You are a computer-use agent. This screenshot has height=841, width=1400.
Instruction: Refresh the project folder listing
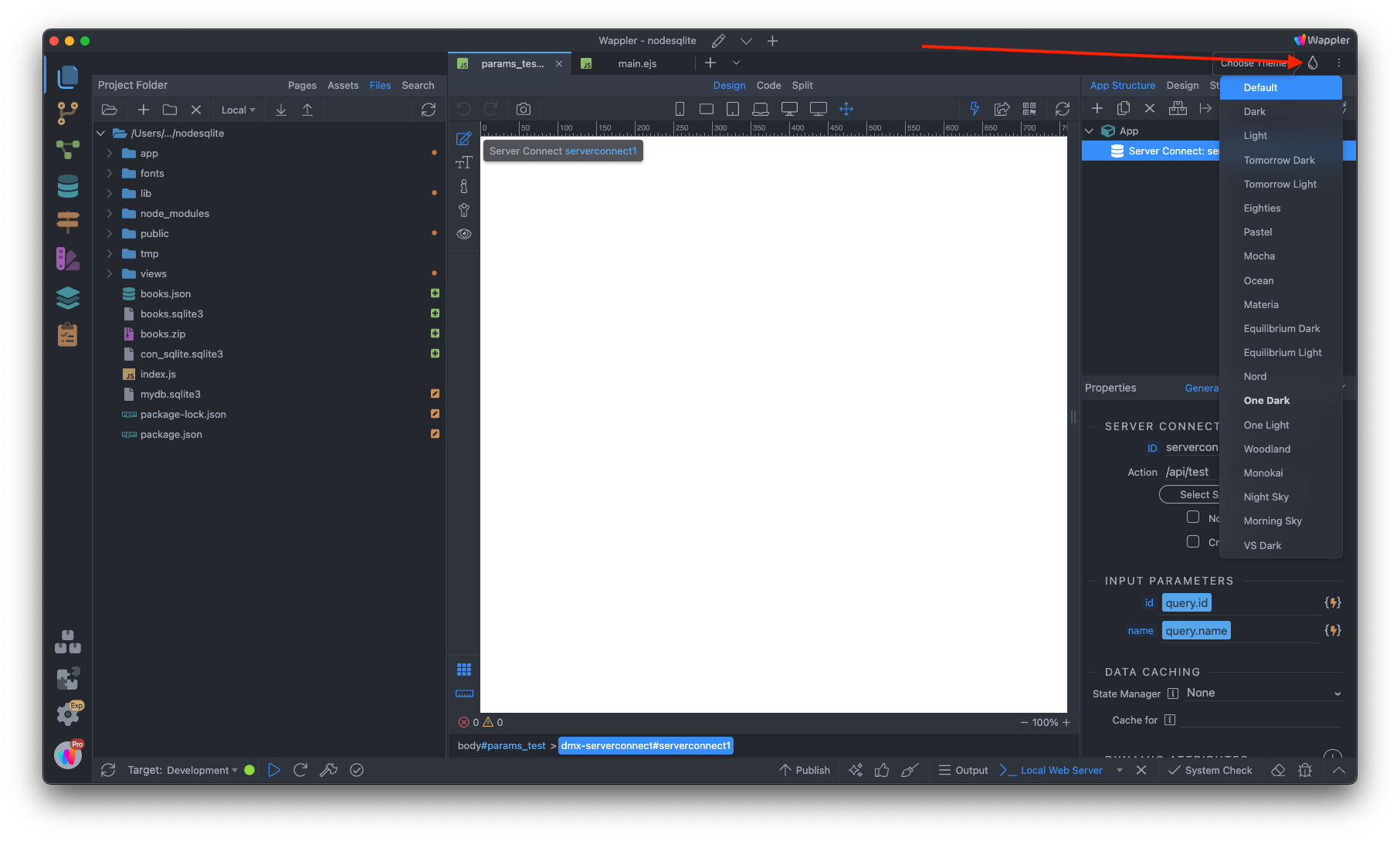pos(429,110)
